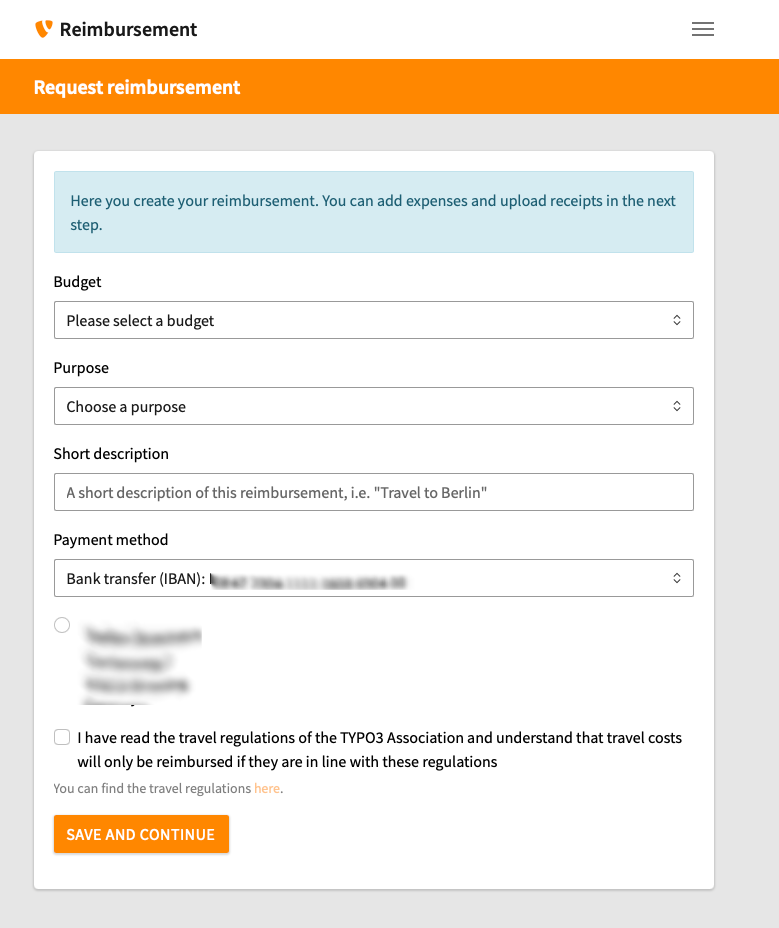The image size is (779, 928).
Task: Open the Payment method dropdown
Action: pos(373,578)
